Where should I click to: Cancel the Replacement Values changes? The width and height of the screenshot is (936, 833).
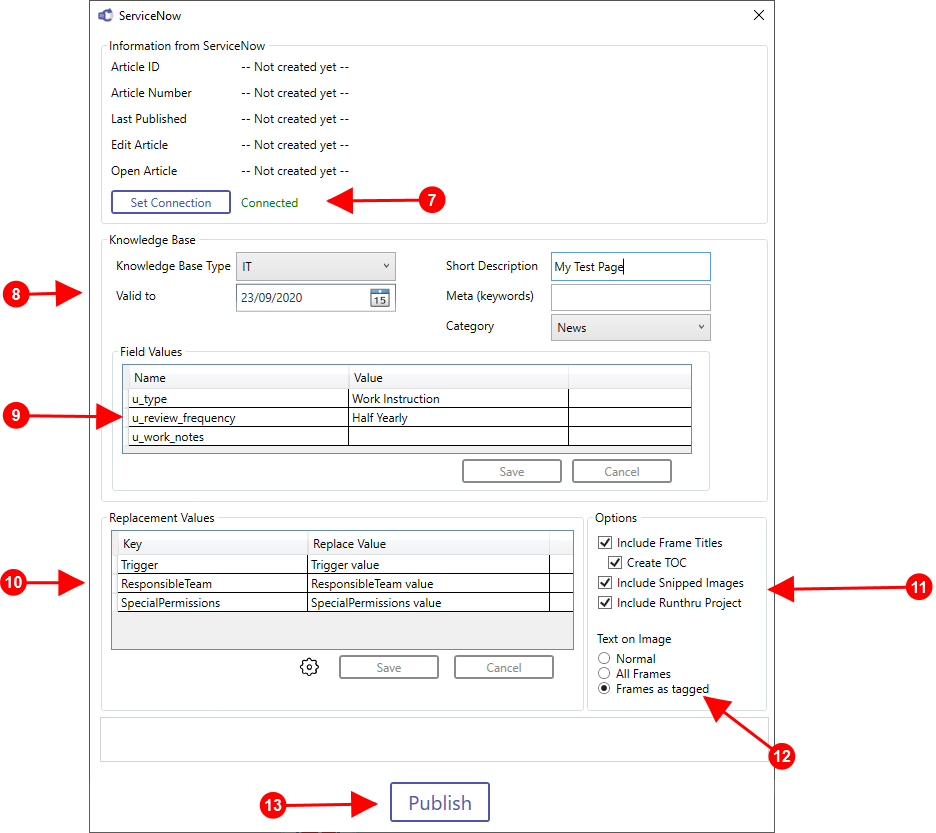504,667
